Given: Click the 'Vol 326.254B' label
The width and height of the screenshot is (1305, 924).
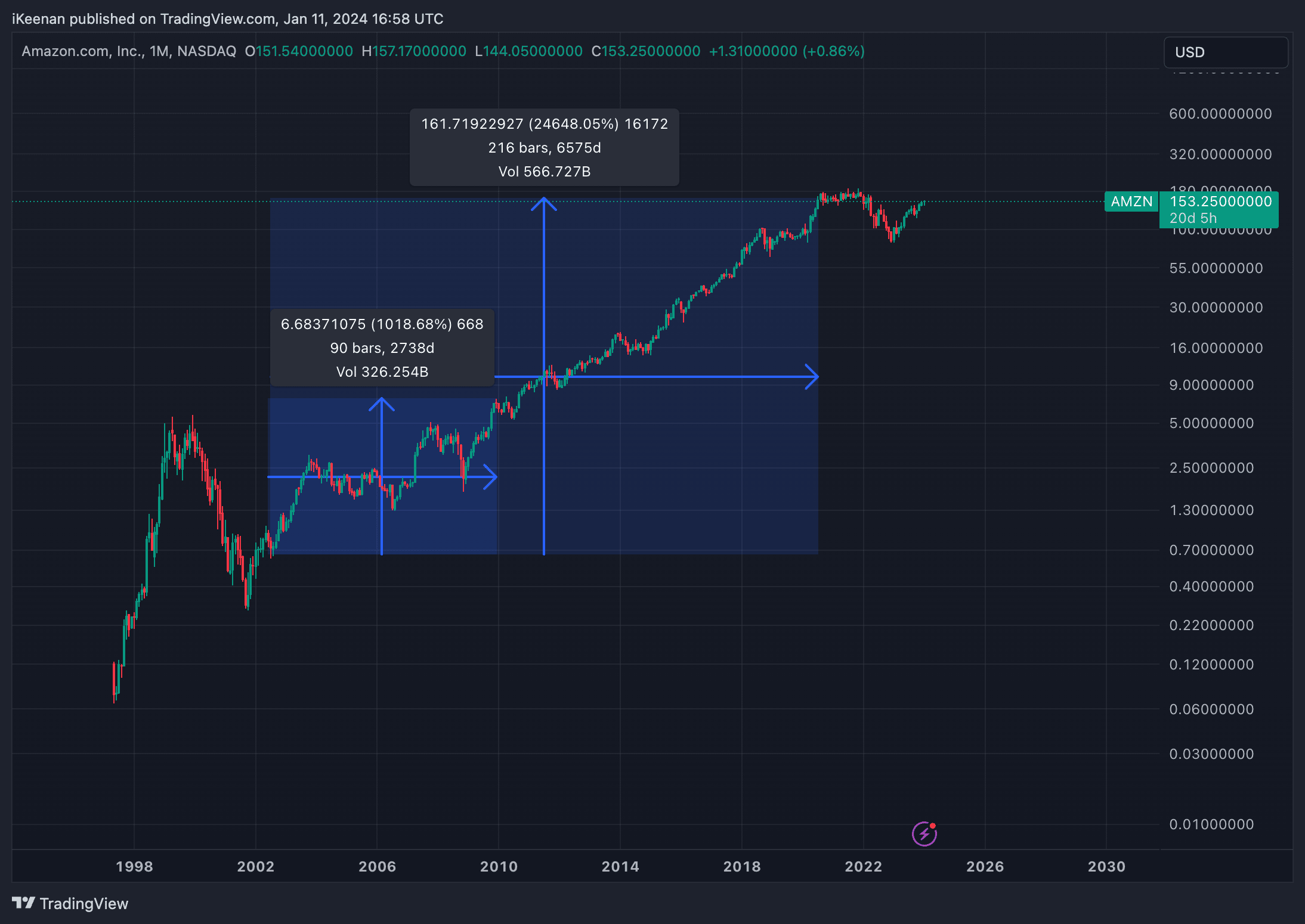Looking at the screenshot, I should click(382, 372).
